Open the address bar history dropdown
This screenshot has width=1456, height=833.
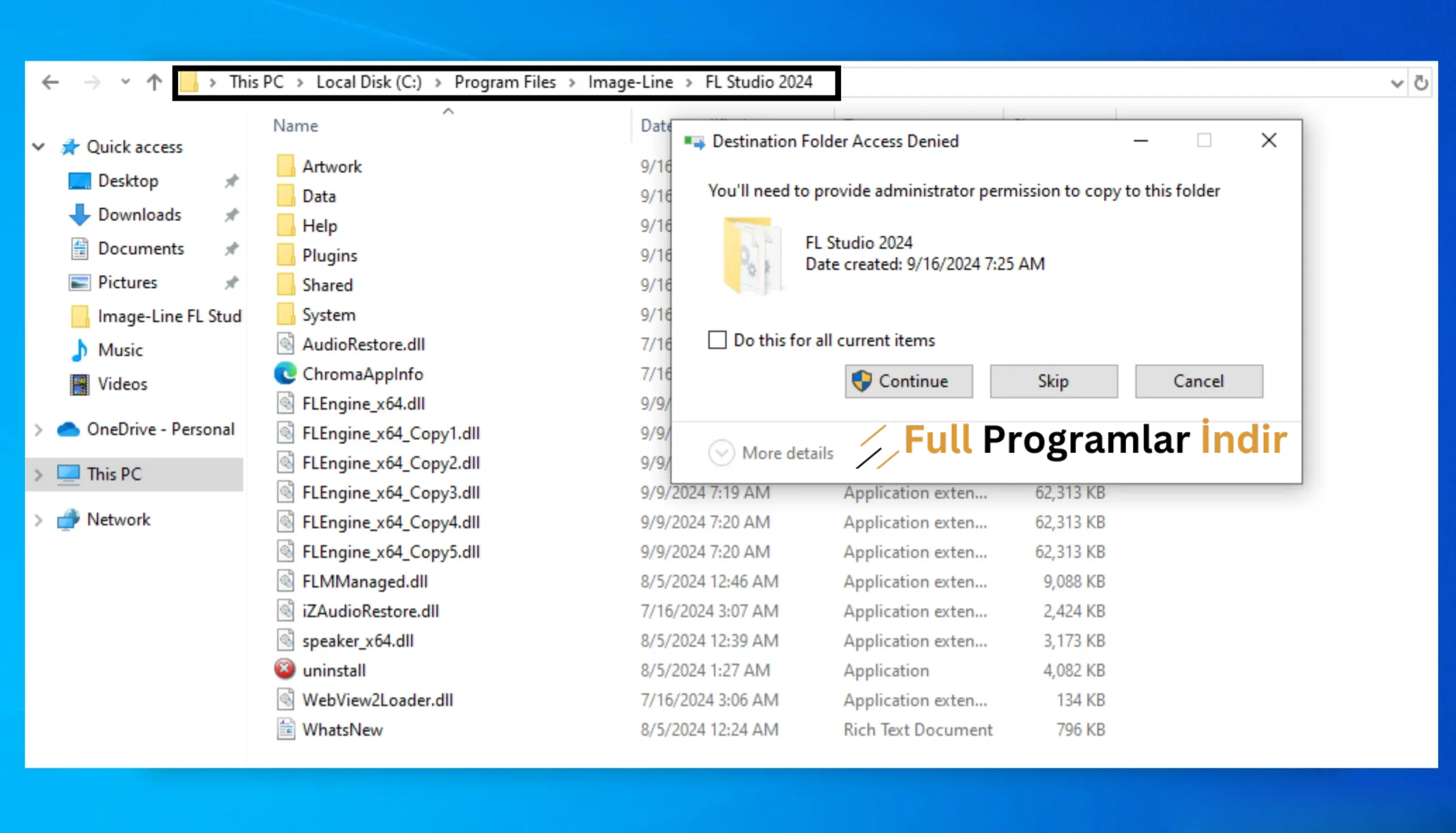(1396, 84)
